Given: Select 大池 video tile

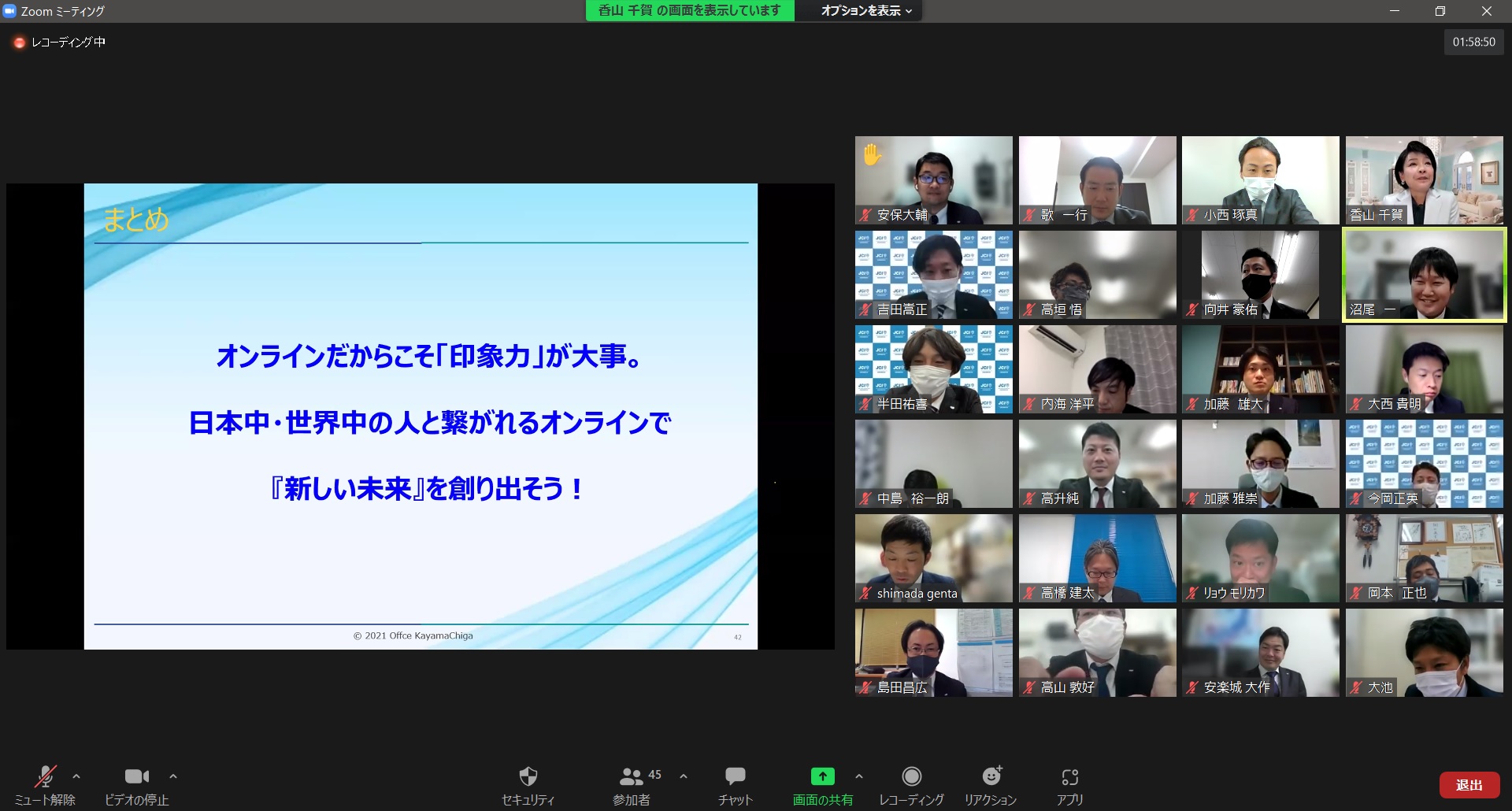Looking at the screenshot, I should 1425,653.
